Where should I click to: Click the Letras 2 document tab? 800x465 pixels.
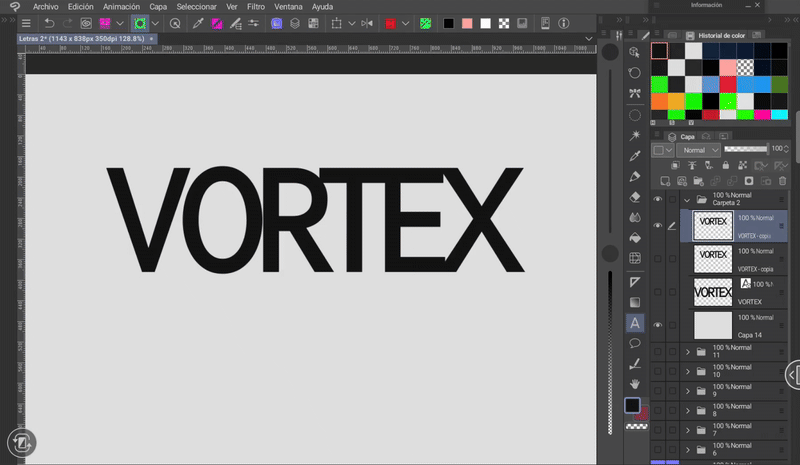[x=80, y=38]
